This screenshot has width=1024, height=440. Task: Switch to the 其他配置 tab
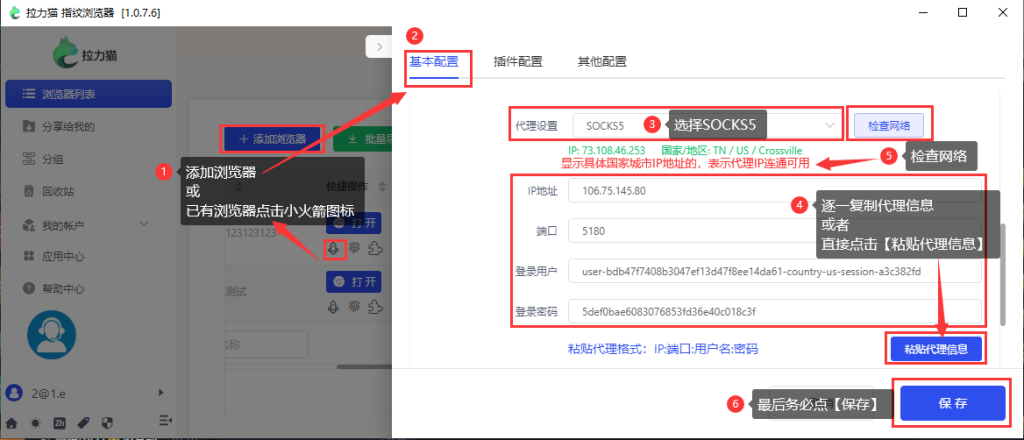point(602,62)
